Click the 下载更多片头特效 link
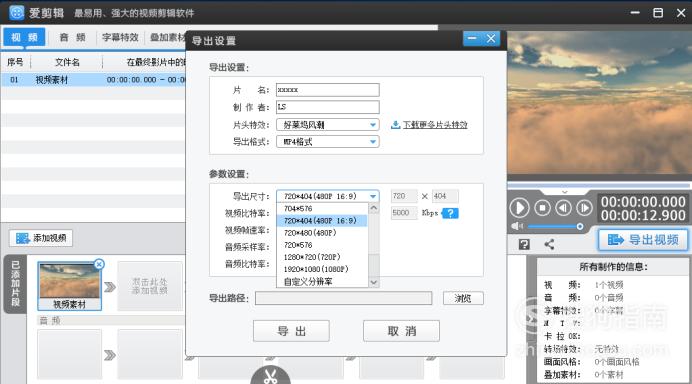Screen dimensions: 692x384 click(435, 125)
